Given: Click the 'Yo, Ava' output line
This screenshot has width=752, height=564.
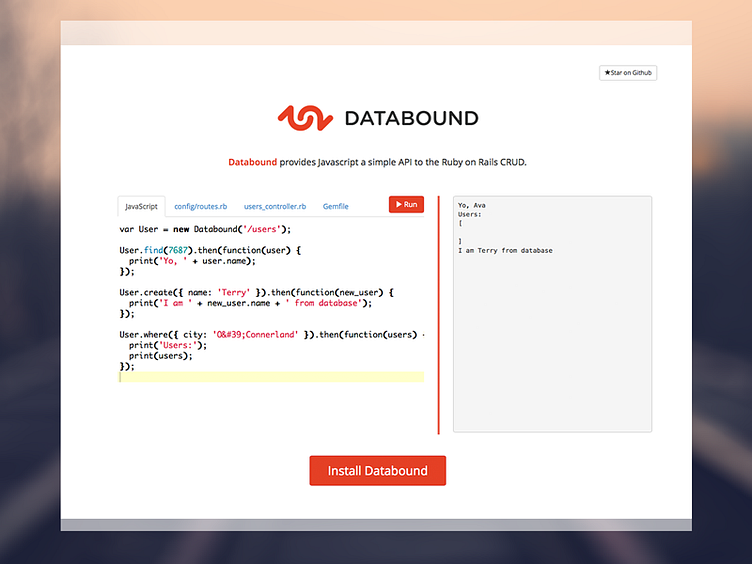Looking at the screenshot, I should [471, 205].
